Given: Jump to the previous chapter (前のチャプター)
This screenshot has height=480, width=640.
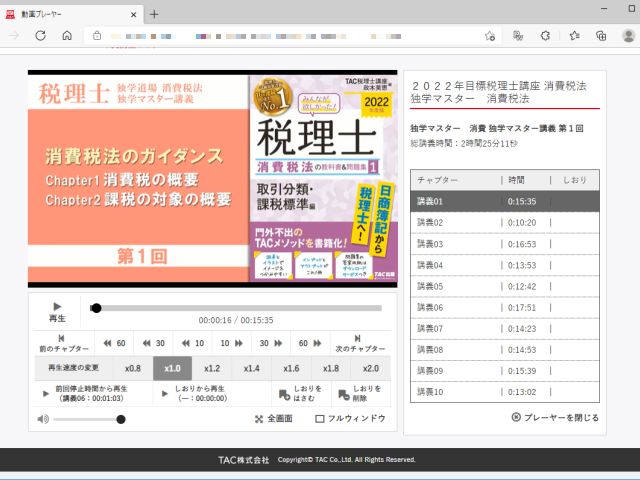Looking at the screenshot, I should coord(61,343).
